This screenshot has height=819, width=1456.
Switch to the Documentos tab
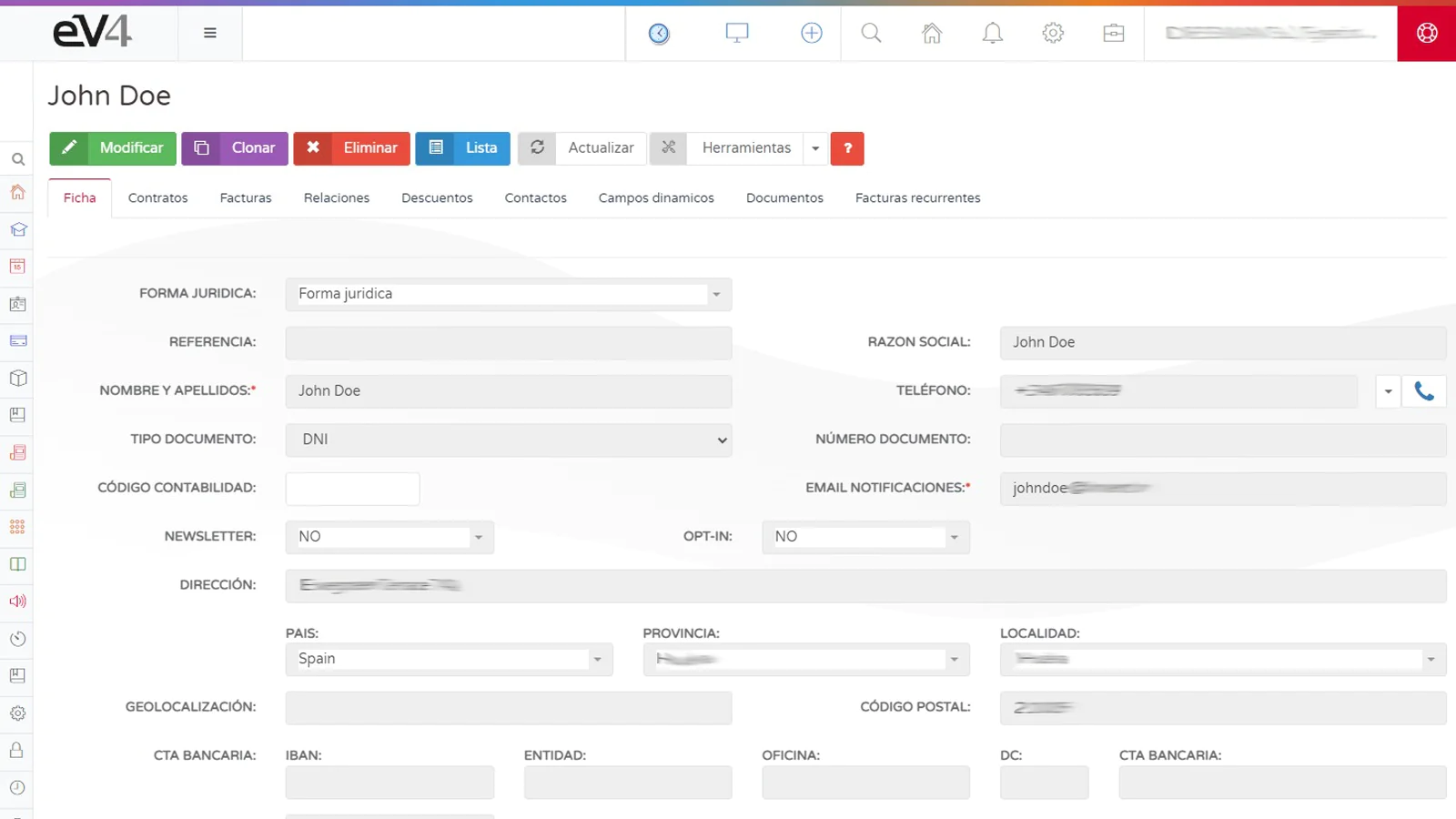pos(784,198)
